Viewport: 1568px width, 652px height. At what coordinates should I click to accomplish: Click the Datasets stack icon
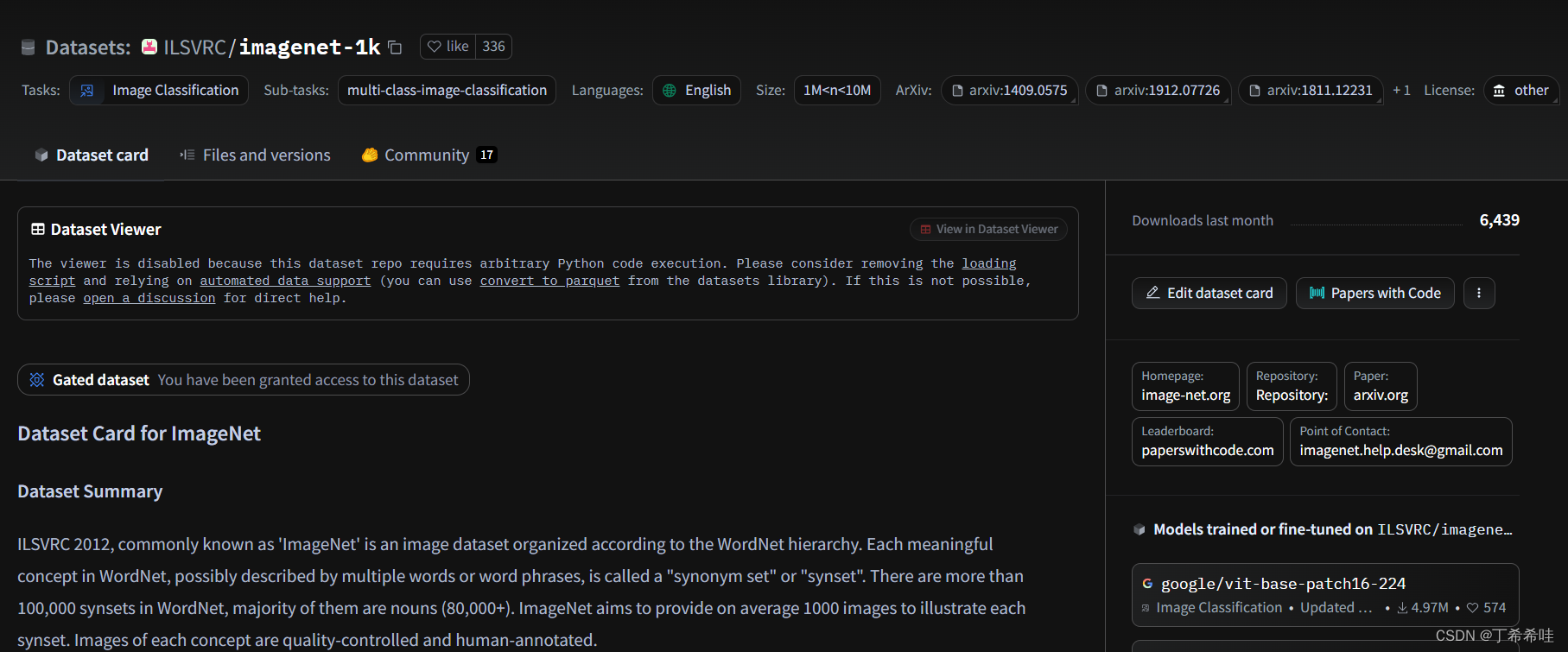[28, 47]
